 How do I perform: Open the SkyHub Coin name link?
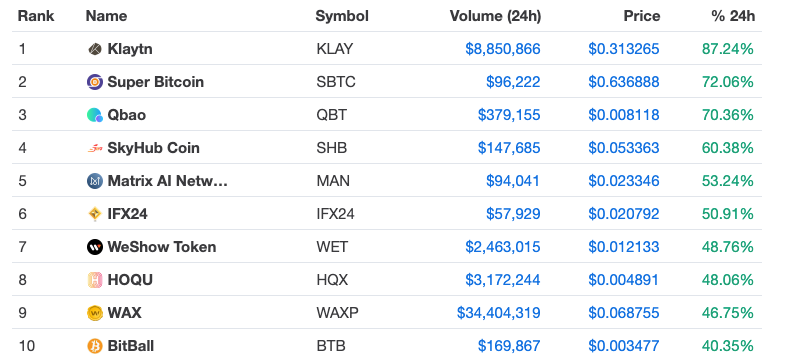pos(154,148)
